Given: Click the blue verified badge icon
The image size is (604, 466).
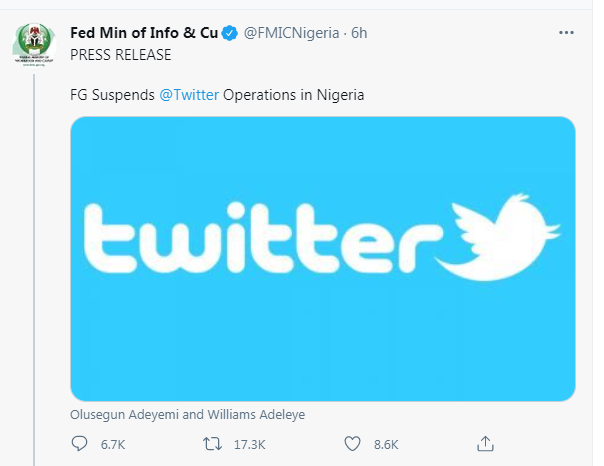Looking at the screenshot, I should click(230, 33).
